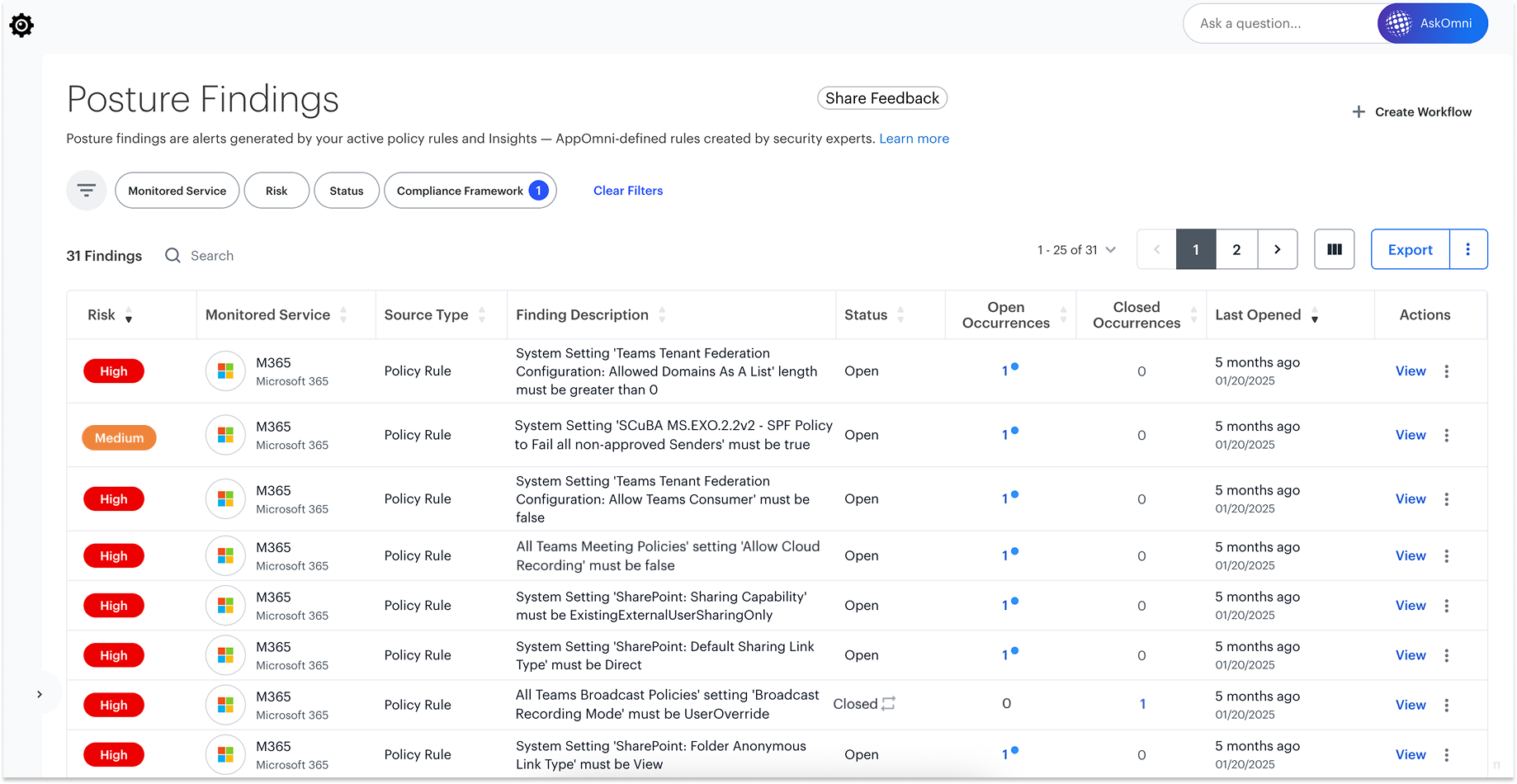Screen dimensions: 1517x784
Task: Click the reopen icon beside Closed status
Action: tap(888, 704)
